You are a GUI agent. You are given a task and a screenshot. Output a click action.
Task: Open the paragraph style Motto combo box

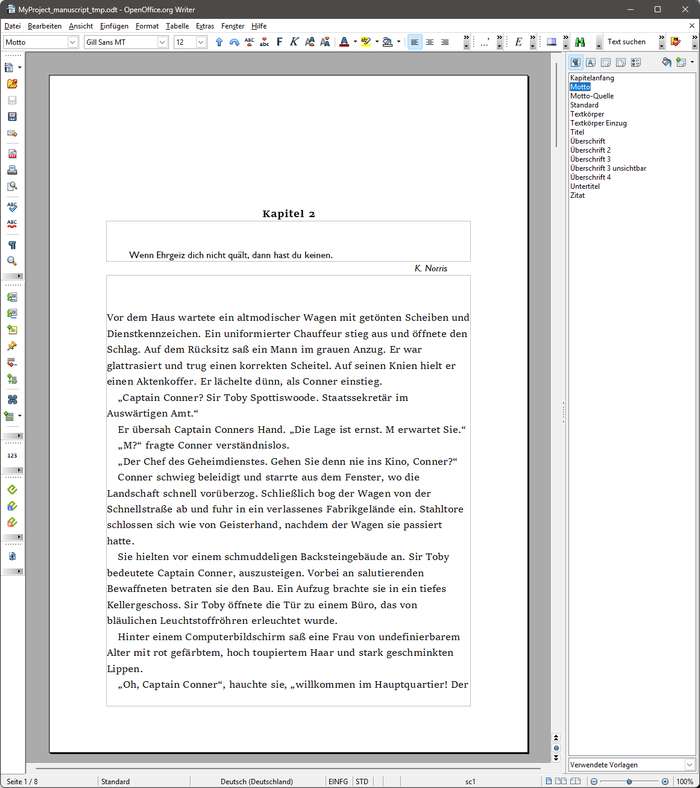click(x=73, y=42)
